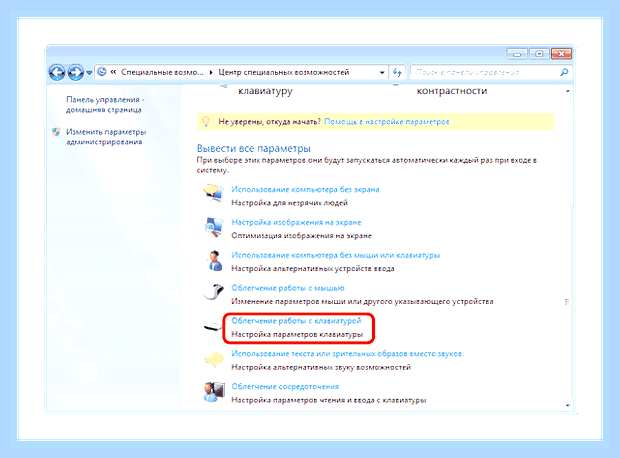The image size is (620, 458).
Task: Click the Forward navigation arrow
Action: pos(76,72)
